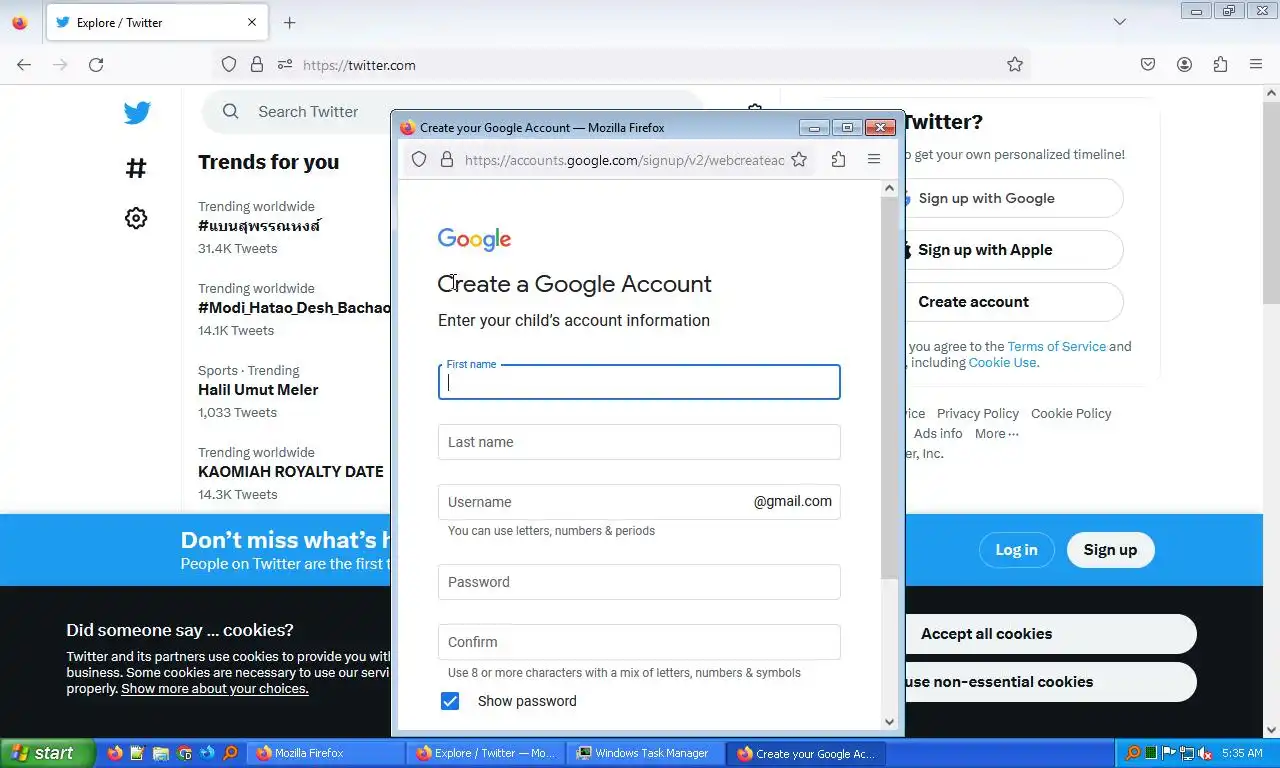The width and height of the screenshot is (1280, 768).
Task: Click the Search Twitter magnifier icon
Action: 231,111
